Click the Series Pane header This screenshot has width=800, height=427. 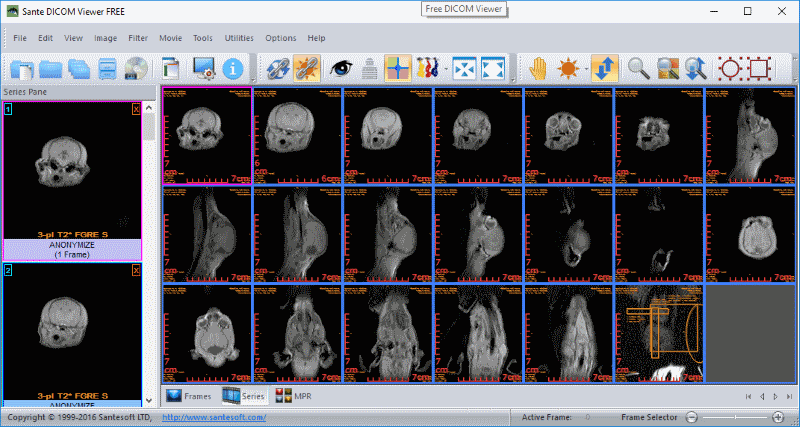click(78, 92)
